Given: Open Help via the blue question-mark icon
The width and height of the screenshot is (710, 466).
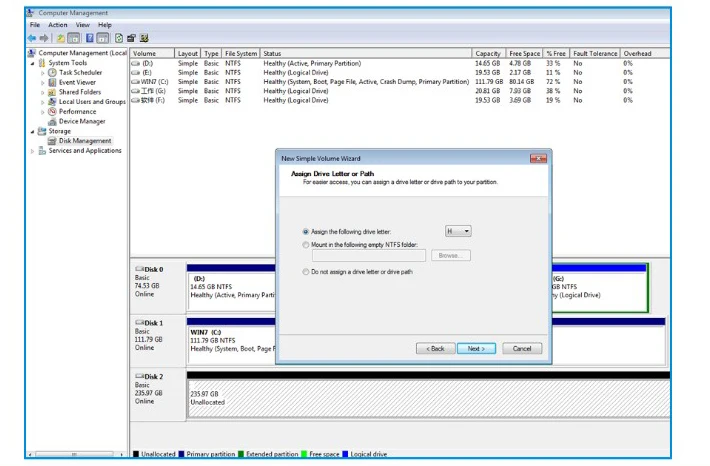Looking at the screenshot, I should click(x=90, y=38).
